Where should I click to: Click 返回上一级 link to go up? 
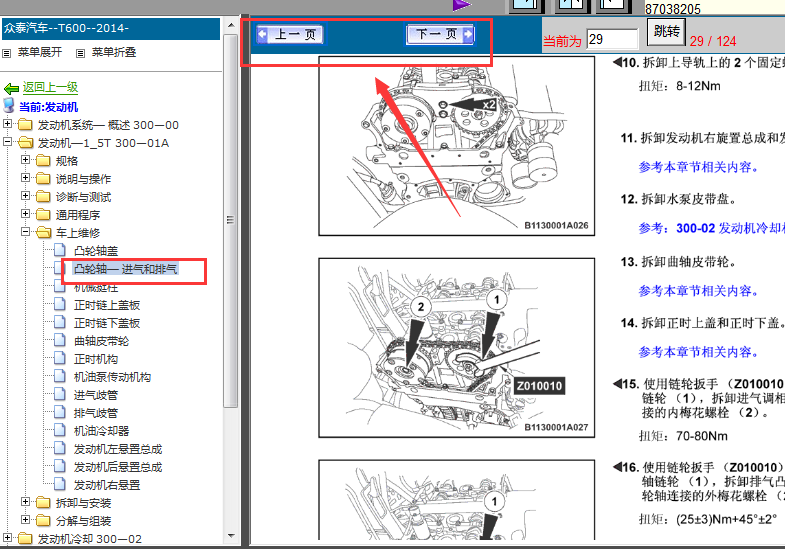tap(50, 87)
